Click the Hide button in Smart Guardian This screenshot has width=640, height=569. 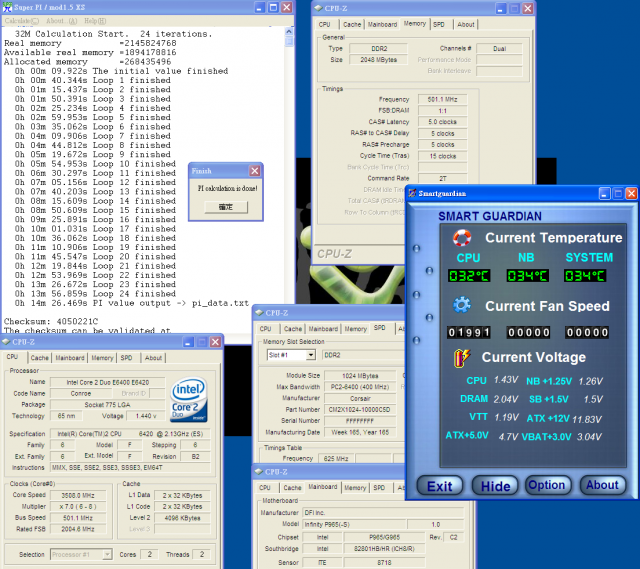[495, 486]
